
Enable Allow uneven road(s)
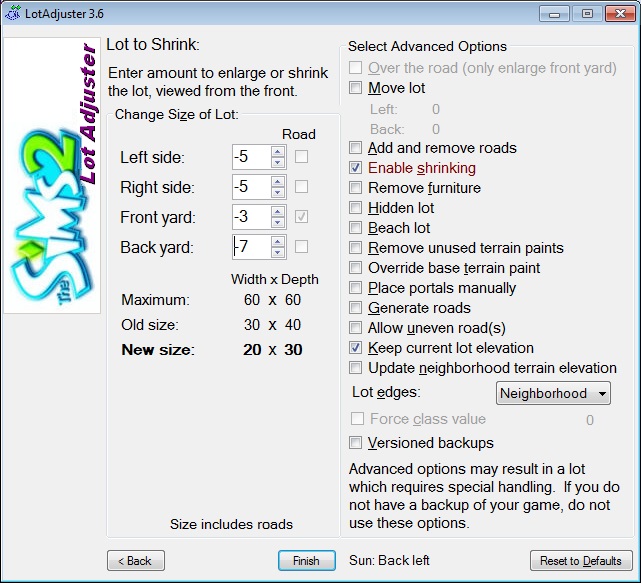point(355,328)
